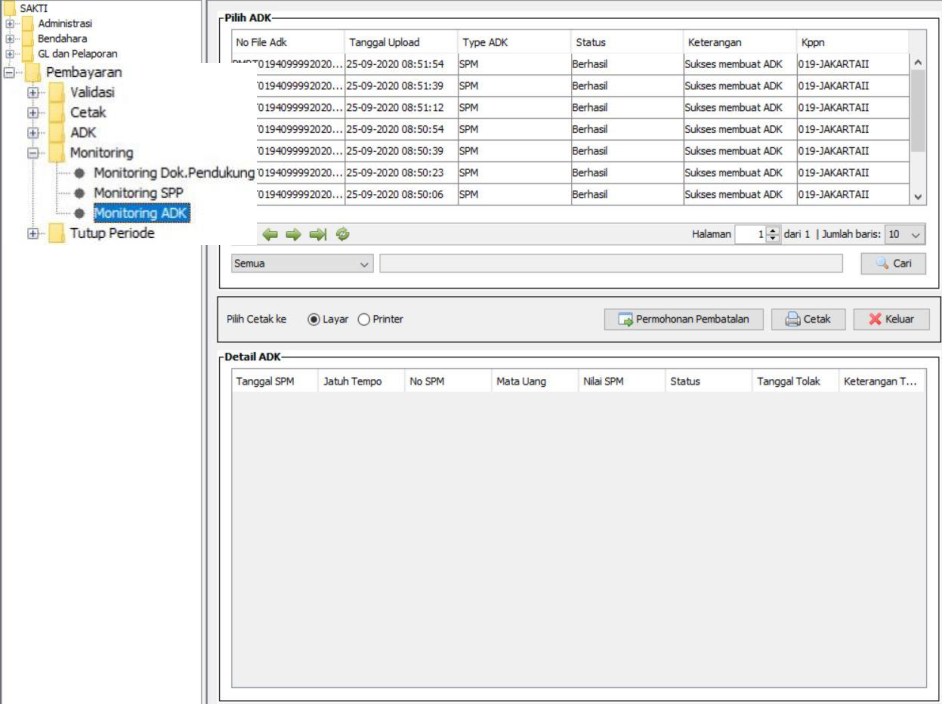942x704 pixels.
Task: Go to the next page with the right arrow
Action: pyautogui.click(x=293, y=234)
